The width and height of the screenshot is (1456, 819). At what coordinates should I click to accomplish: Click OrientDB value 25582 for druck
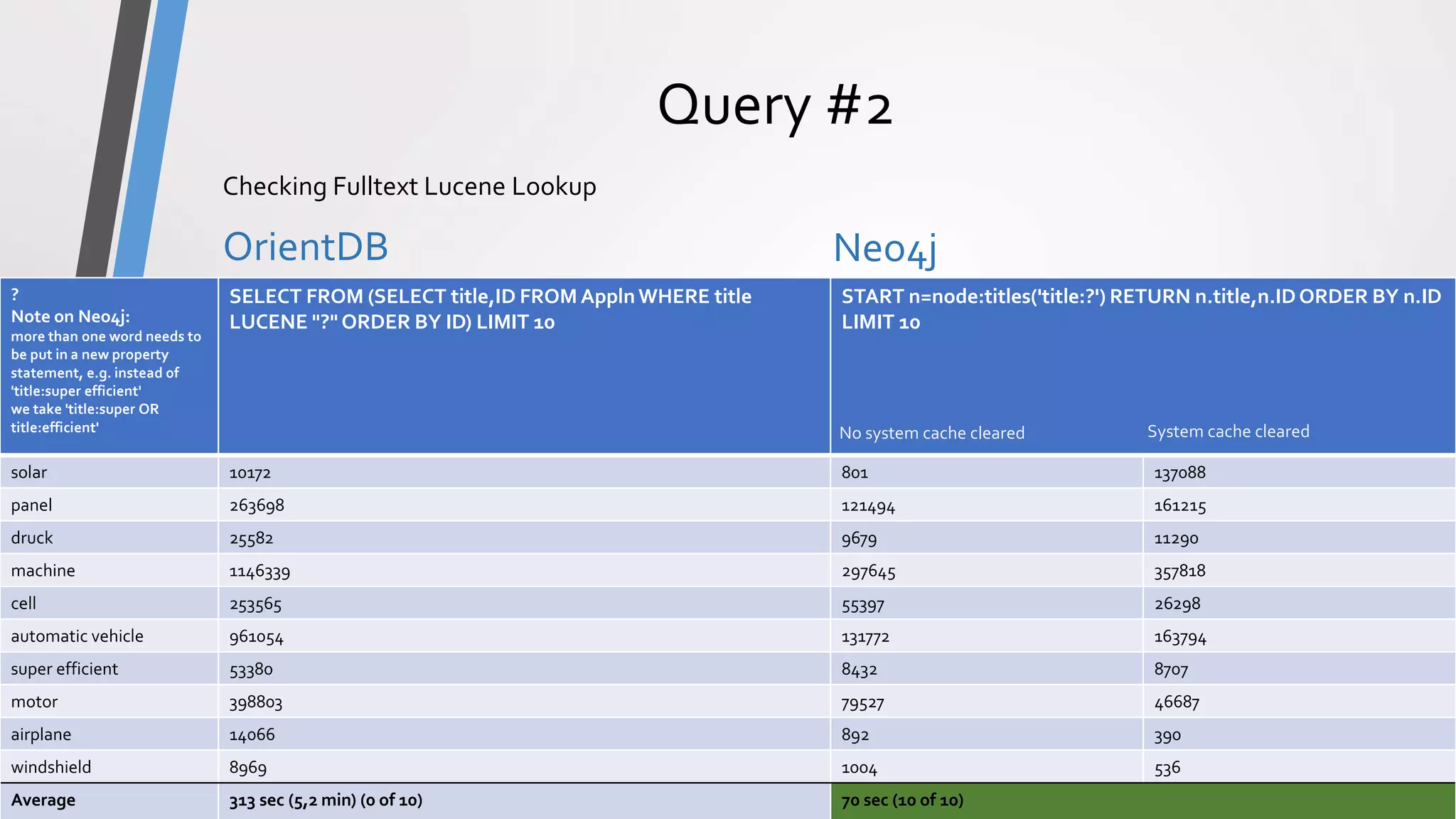(x=251, y=538)
